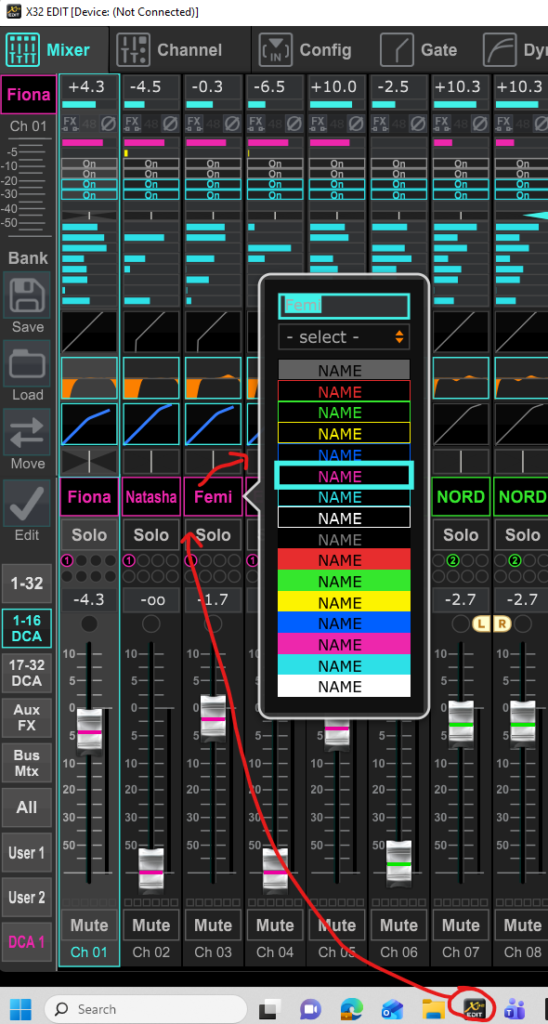Screen dimensions: 548x1024
Task: Solo the Ch 07 NORD channel
Action: click(461, 536)
